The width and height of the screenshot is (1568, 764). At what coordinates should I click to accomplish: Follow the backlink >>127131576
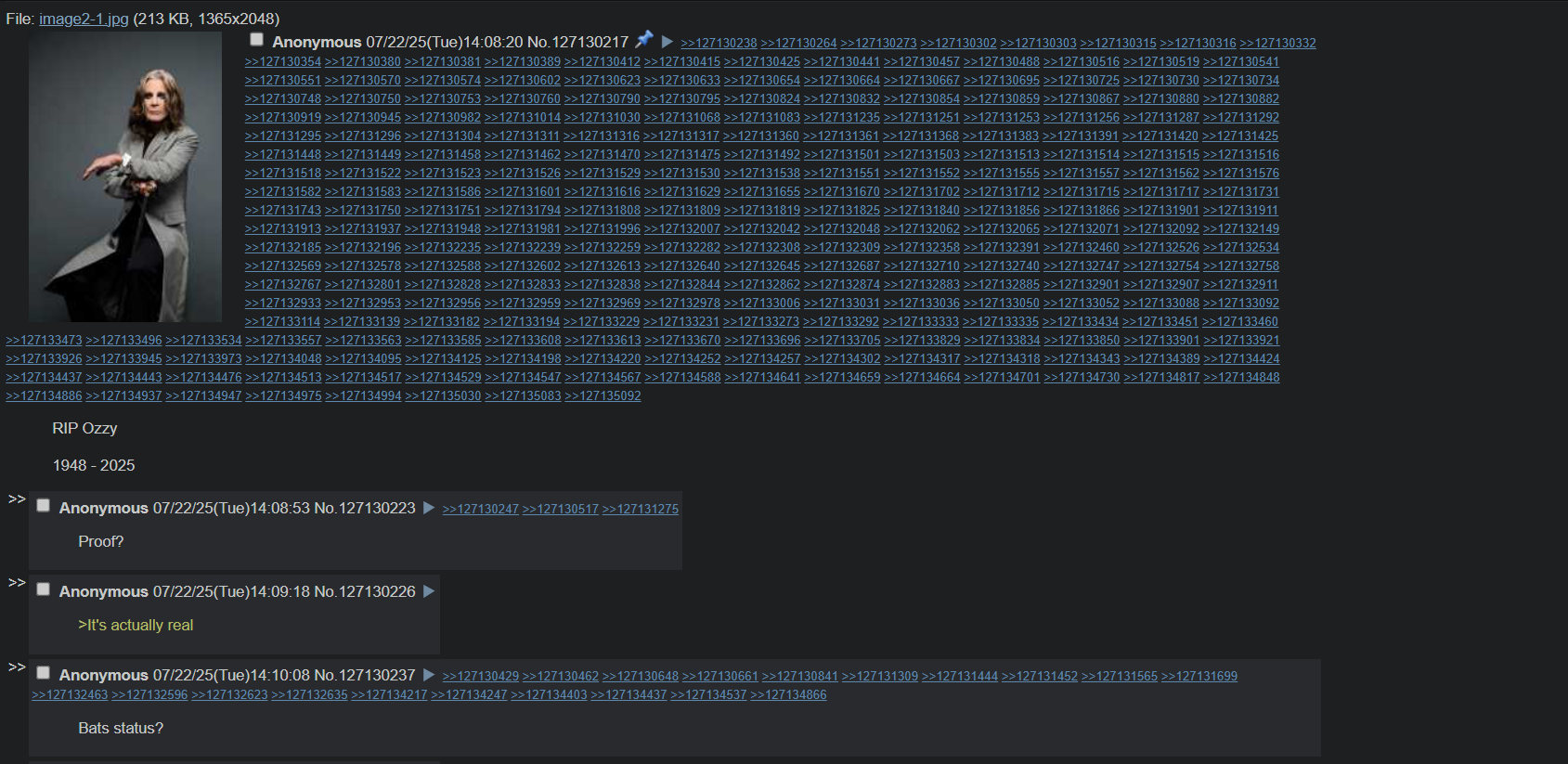pos(1241,174)
